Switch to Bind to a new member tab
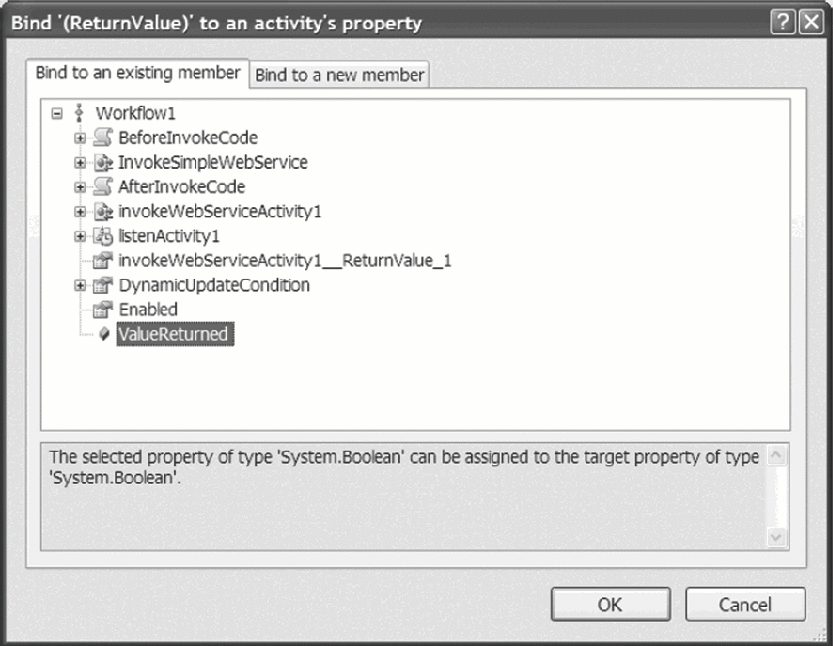 click(x=340, y=75)
